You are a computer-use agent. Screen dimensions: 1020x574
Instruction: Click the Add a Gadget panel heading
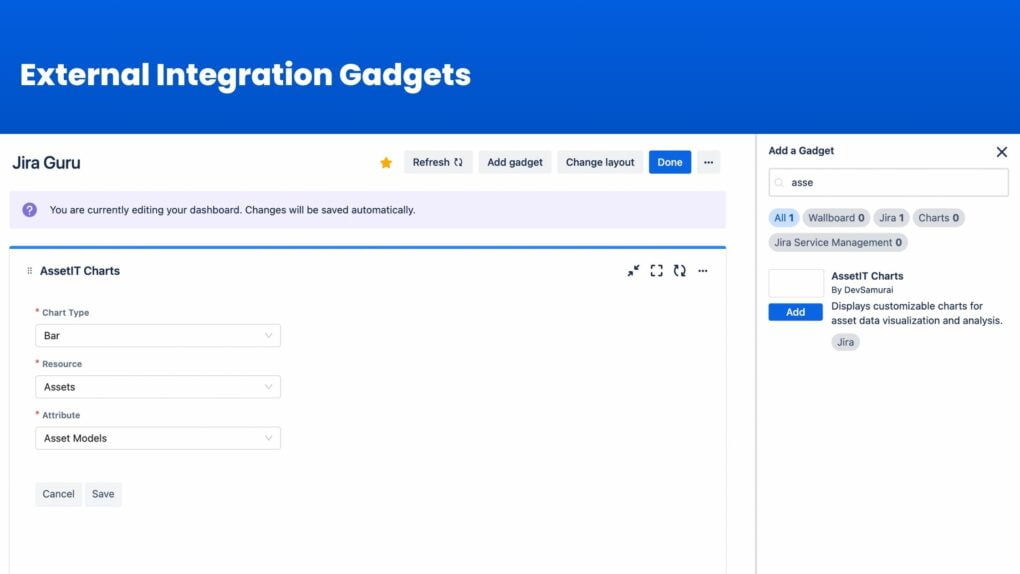coord(801,150)
